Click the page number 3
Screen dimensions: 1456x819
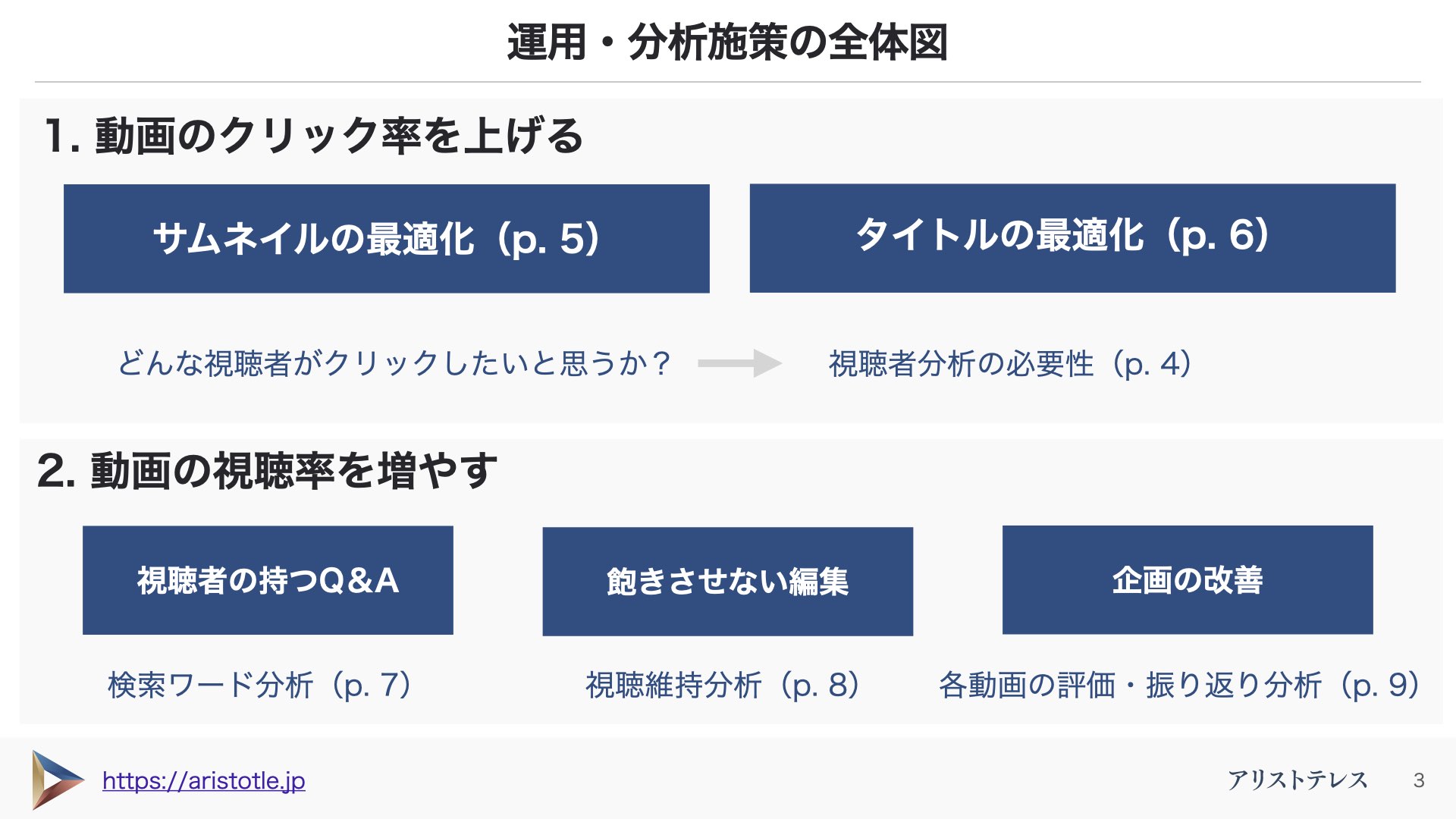coord(1419,780)
